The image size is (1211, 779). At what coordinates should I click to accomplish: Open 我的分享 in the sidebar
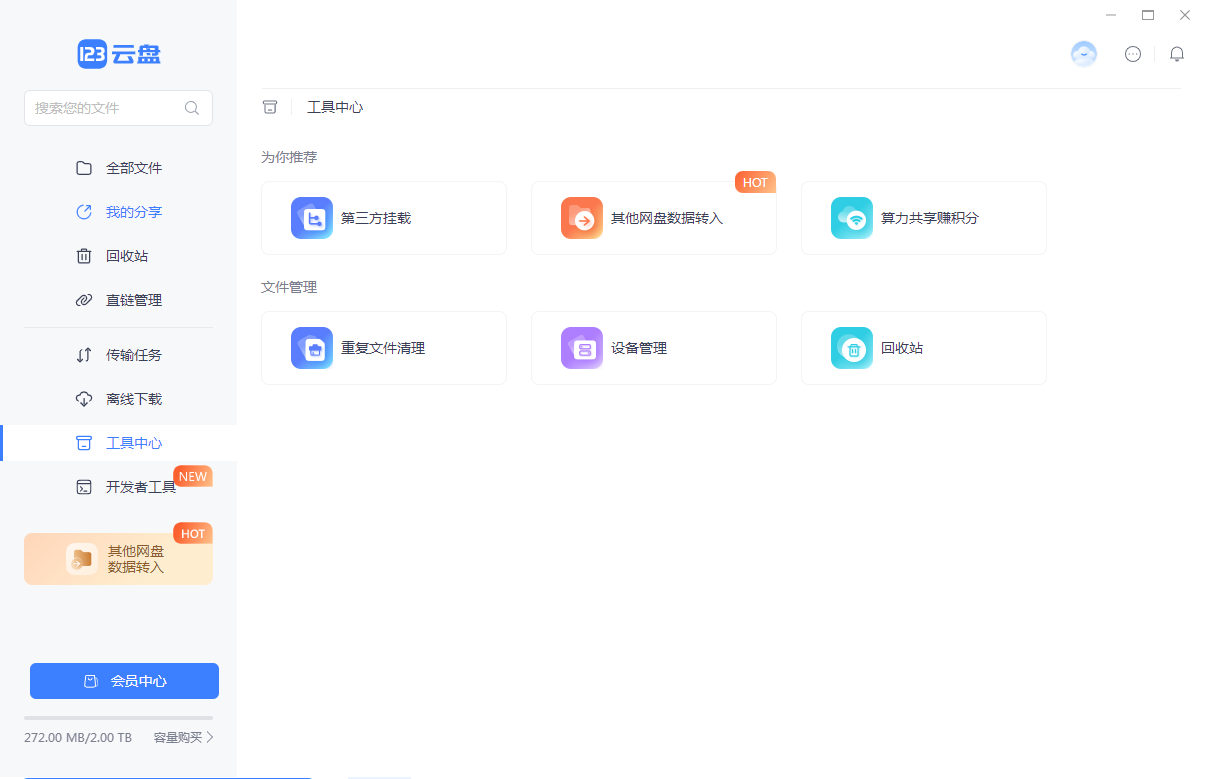click(x=133, y=212)
